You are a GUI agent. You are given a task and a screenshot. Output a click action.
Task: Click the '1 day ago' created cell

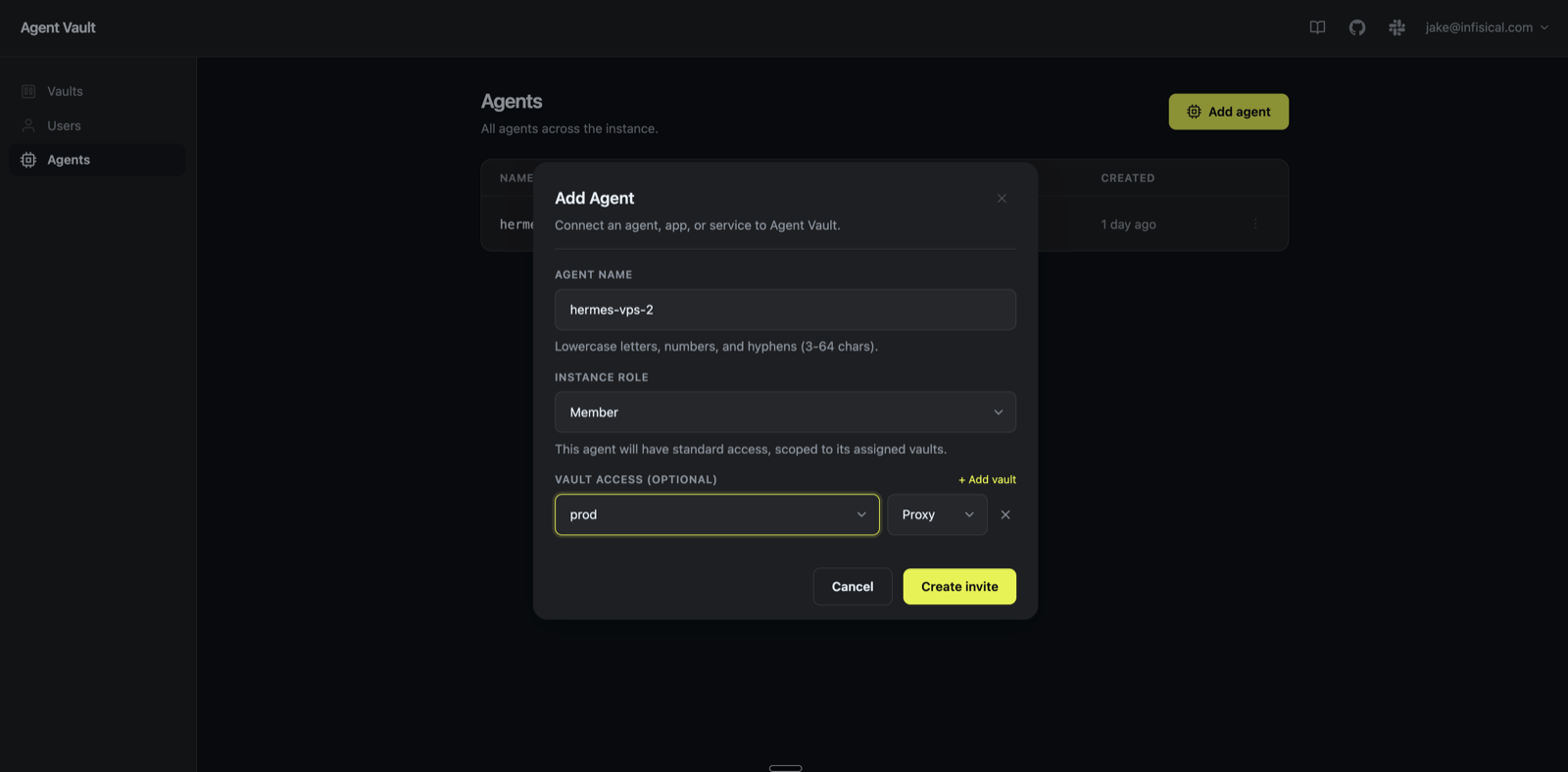1128,224
